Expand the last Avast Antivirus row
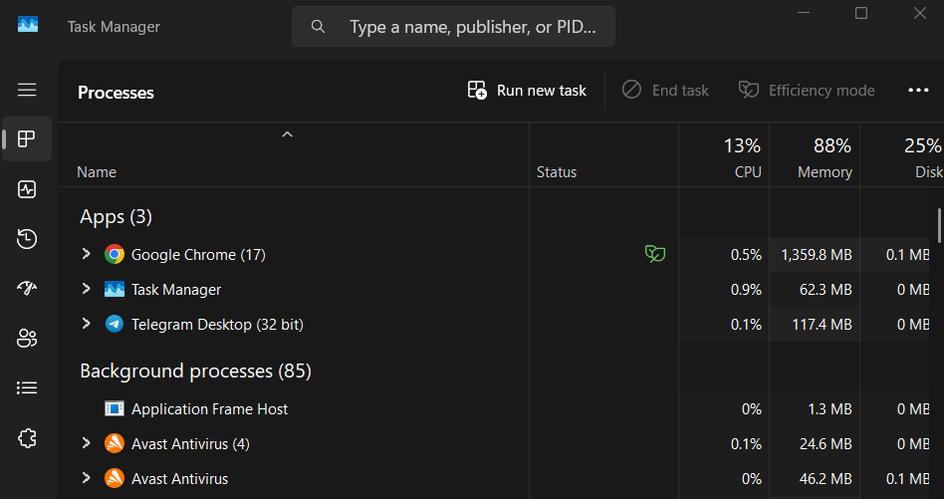Viewport: 944px width, 499px height. point(86,479)
